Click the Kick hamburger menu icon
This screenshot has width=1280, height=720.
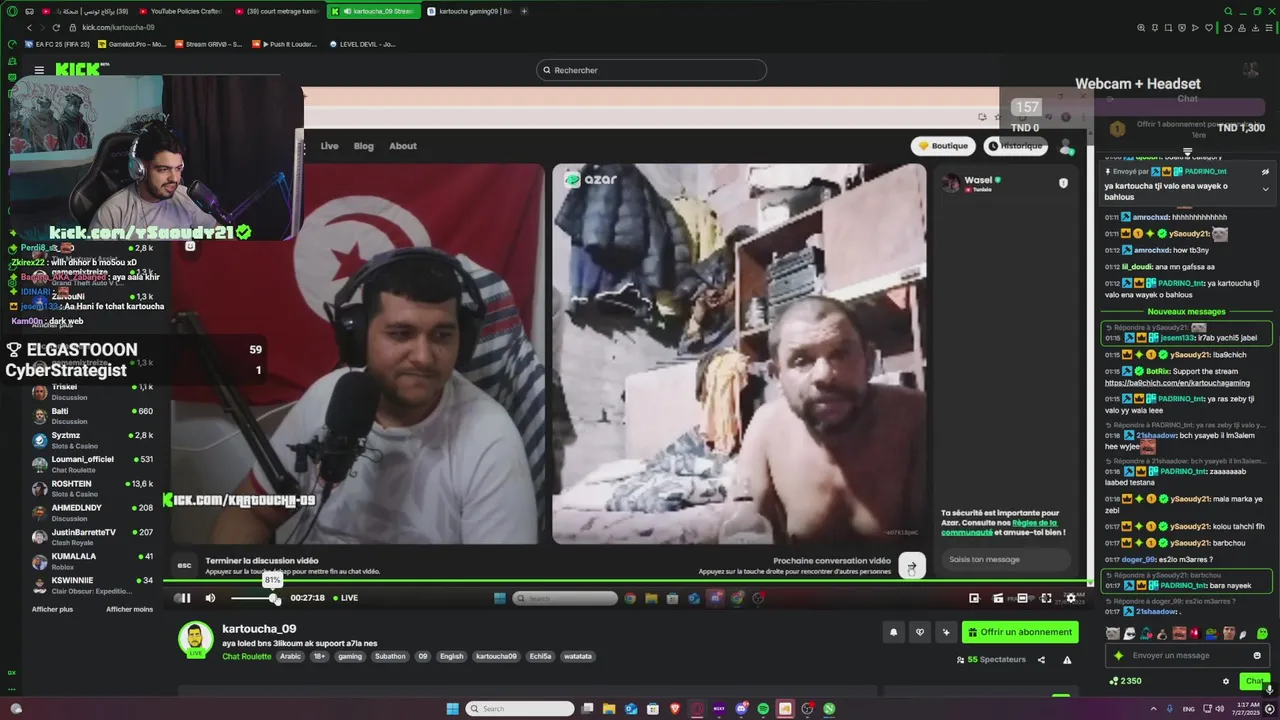[39, 70]
